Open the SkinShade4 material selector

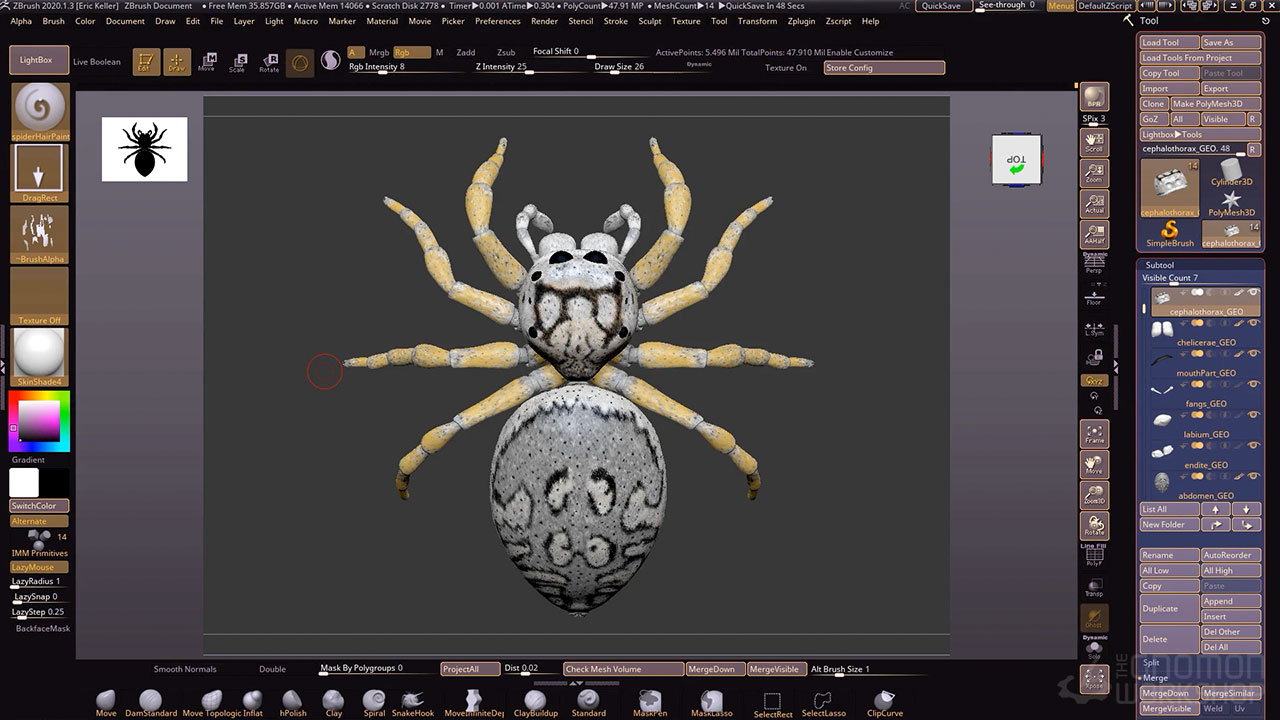point(40,357)
